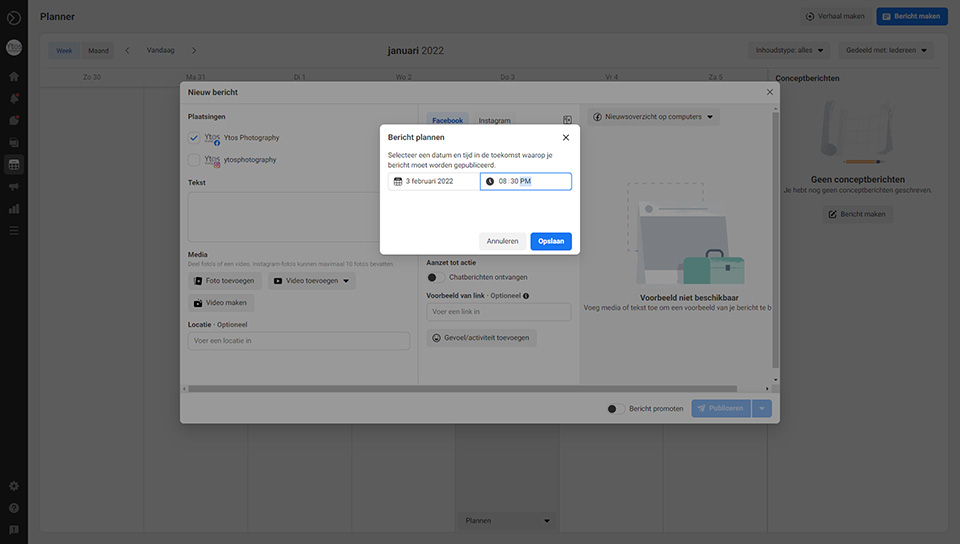This screenshot has height=544, width=960.
Task: Click the vertical scrollbar in preview pane
Action: pos(776,239)
